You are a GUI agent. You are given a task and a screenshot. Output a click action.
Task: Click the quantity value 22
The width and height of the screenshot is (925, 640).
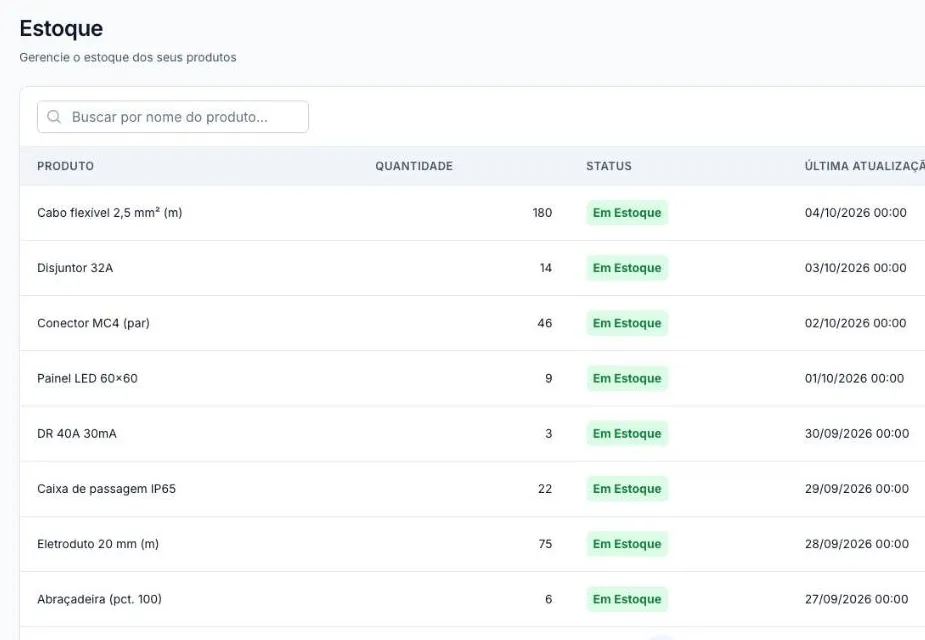(x=545, y=489)
